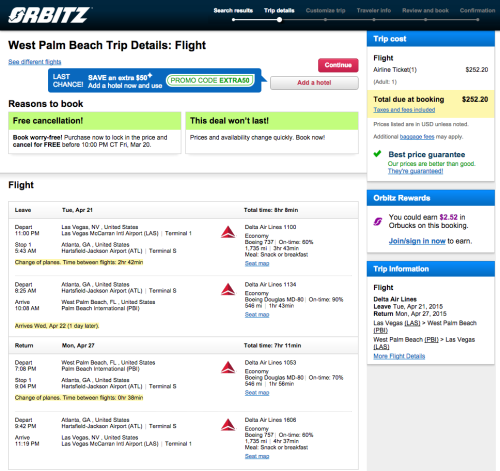Click the purple Orbucks rewards icon
Viewport: 500px width, 471px height.
pos(378,221)
